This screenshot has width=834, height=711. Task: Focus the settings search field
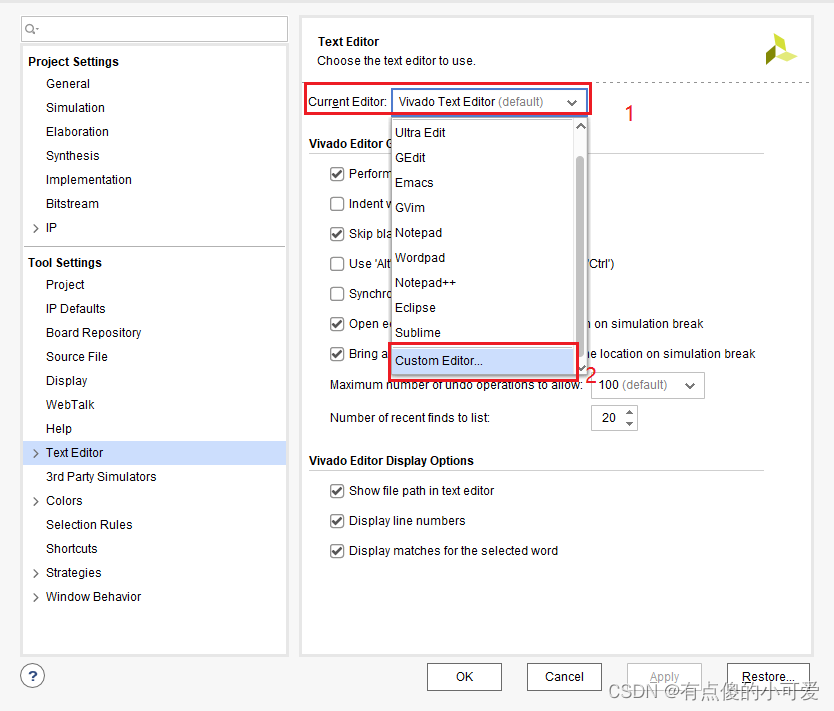[154, 29]
